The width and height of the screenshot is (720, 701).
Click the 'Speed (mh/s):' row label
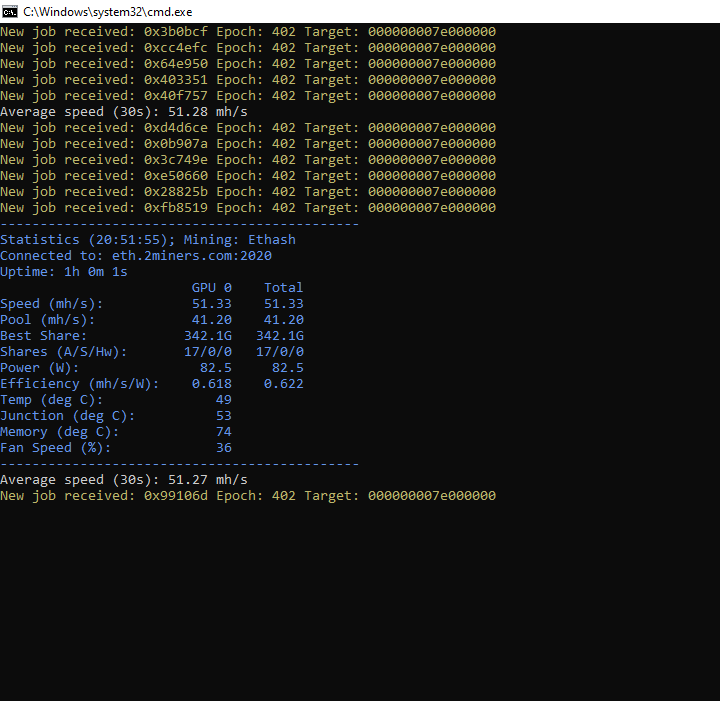(x=52, y=304)
